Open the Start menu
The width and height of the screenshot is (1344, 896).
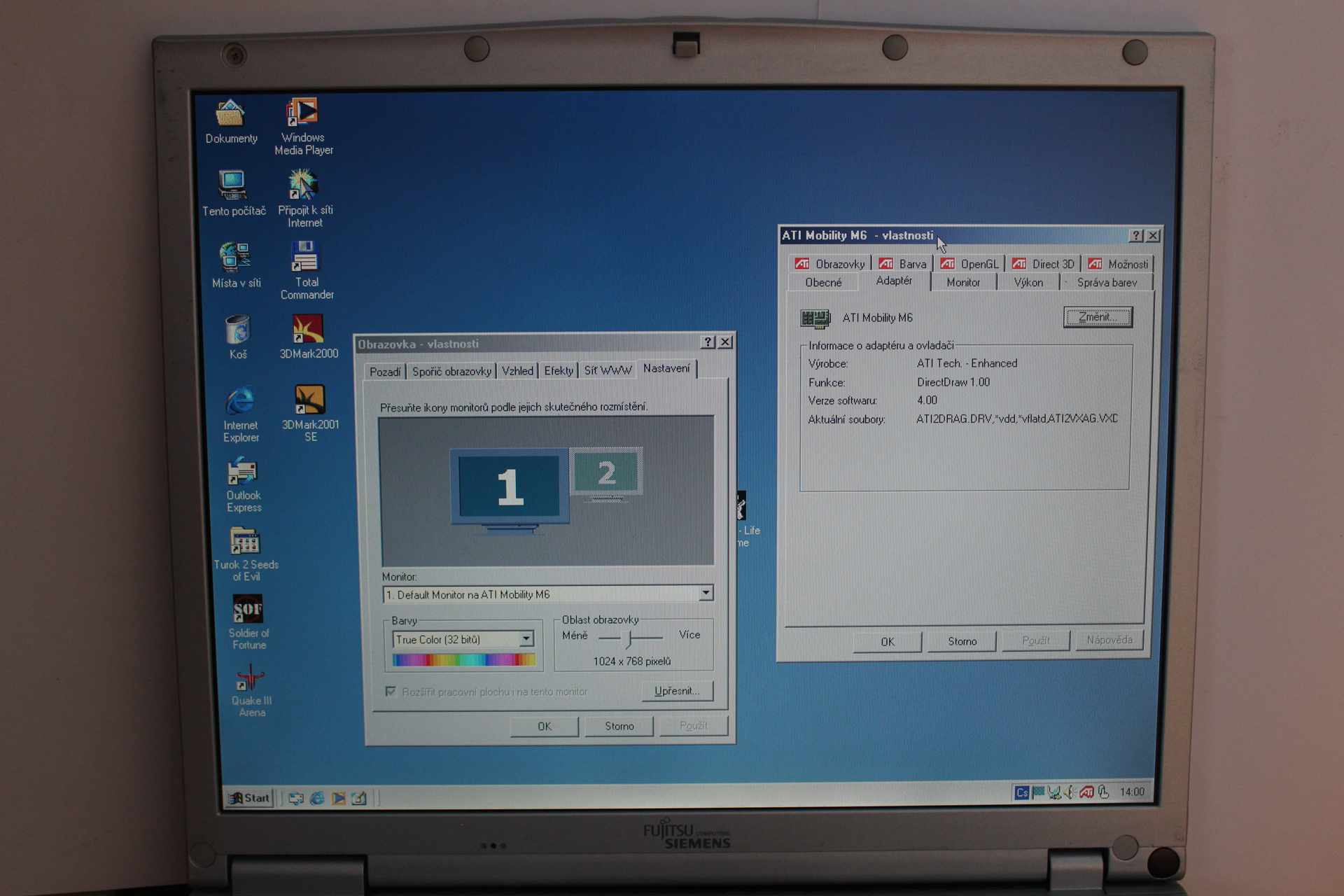point(249,798)
